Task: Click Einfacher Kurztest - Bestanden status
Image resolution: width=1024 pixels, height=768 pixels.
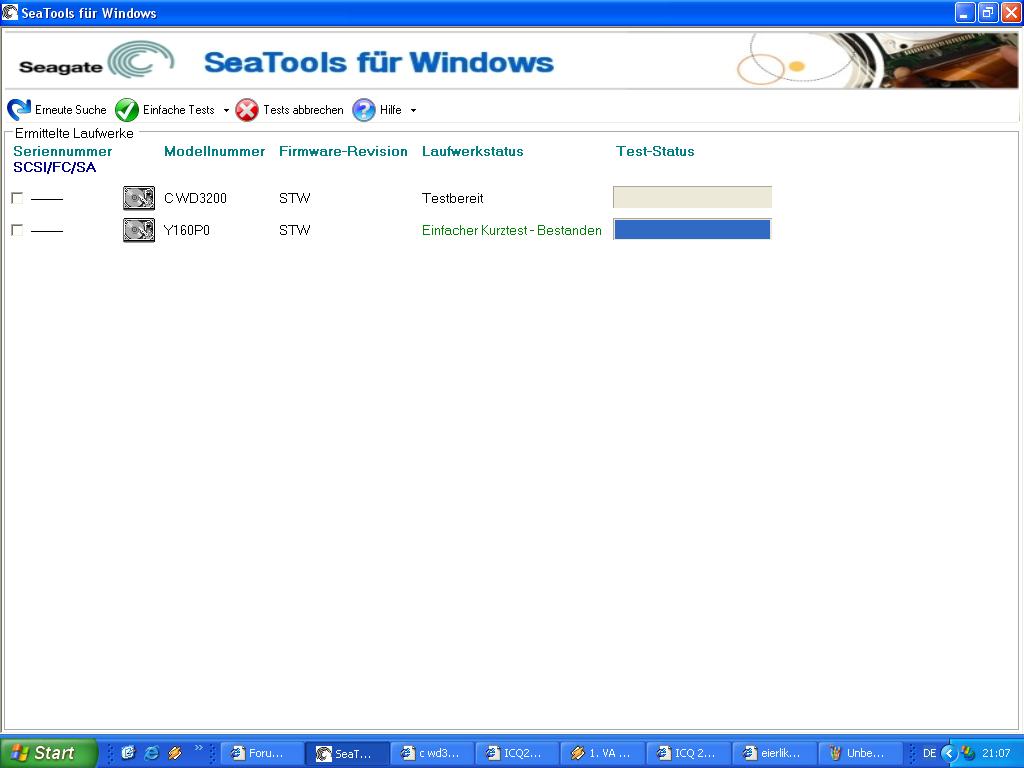Action: 512,230
